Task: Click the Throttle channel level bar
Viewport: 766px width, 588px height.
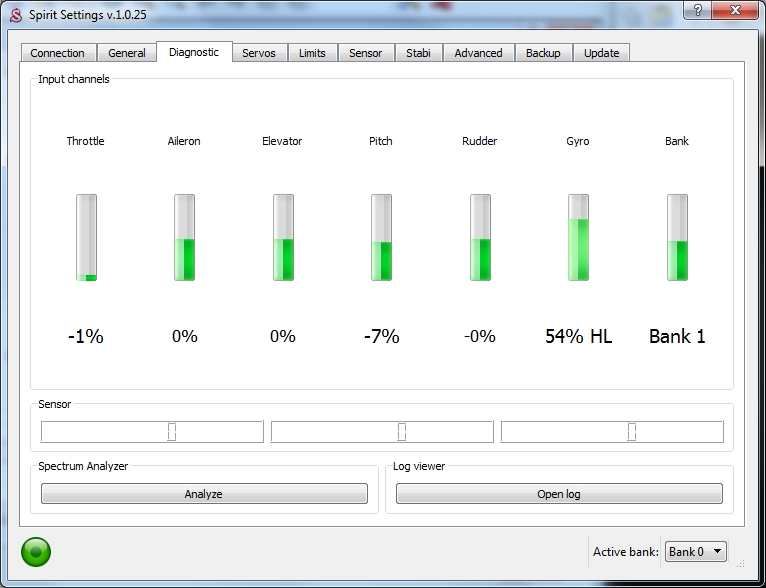Action: pyautogui.click(x=86, y=238)
